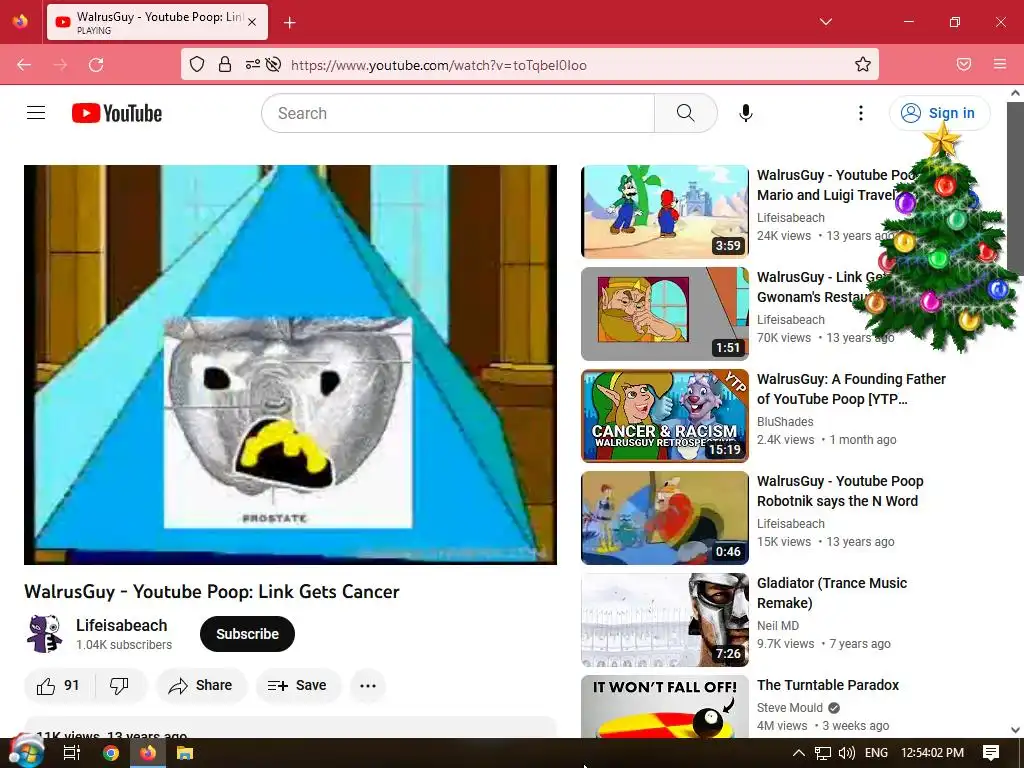Save the video to a playlist

(298, 685)
